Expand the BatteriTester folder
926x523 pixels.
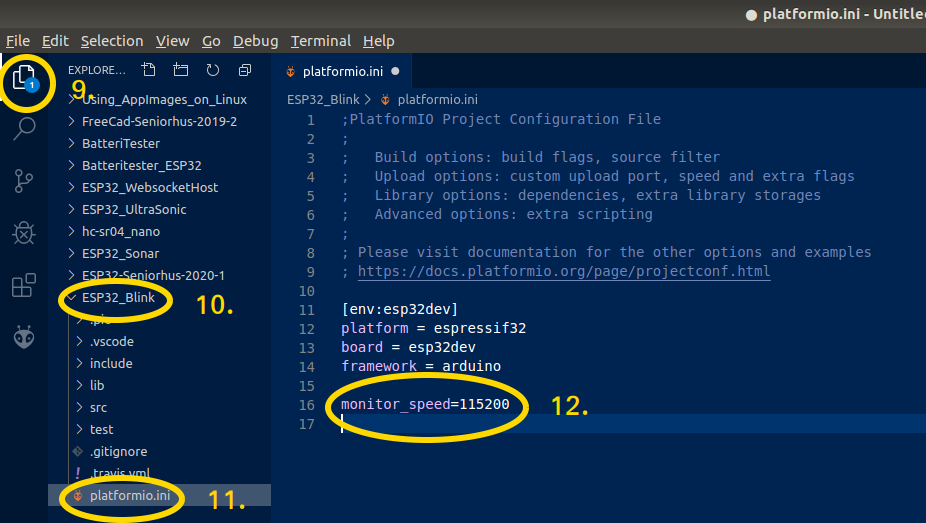click(159, 143)
